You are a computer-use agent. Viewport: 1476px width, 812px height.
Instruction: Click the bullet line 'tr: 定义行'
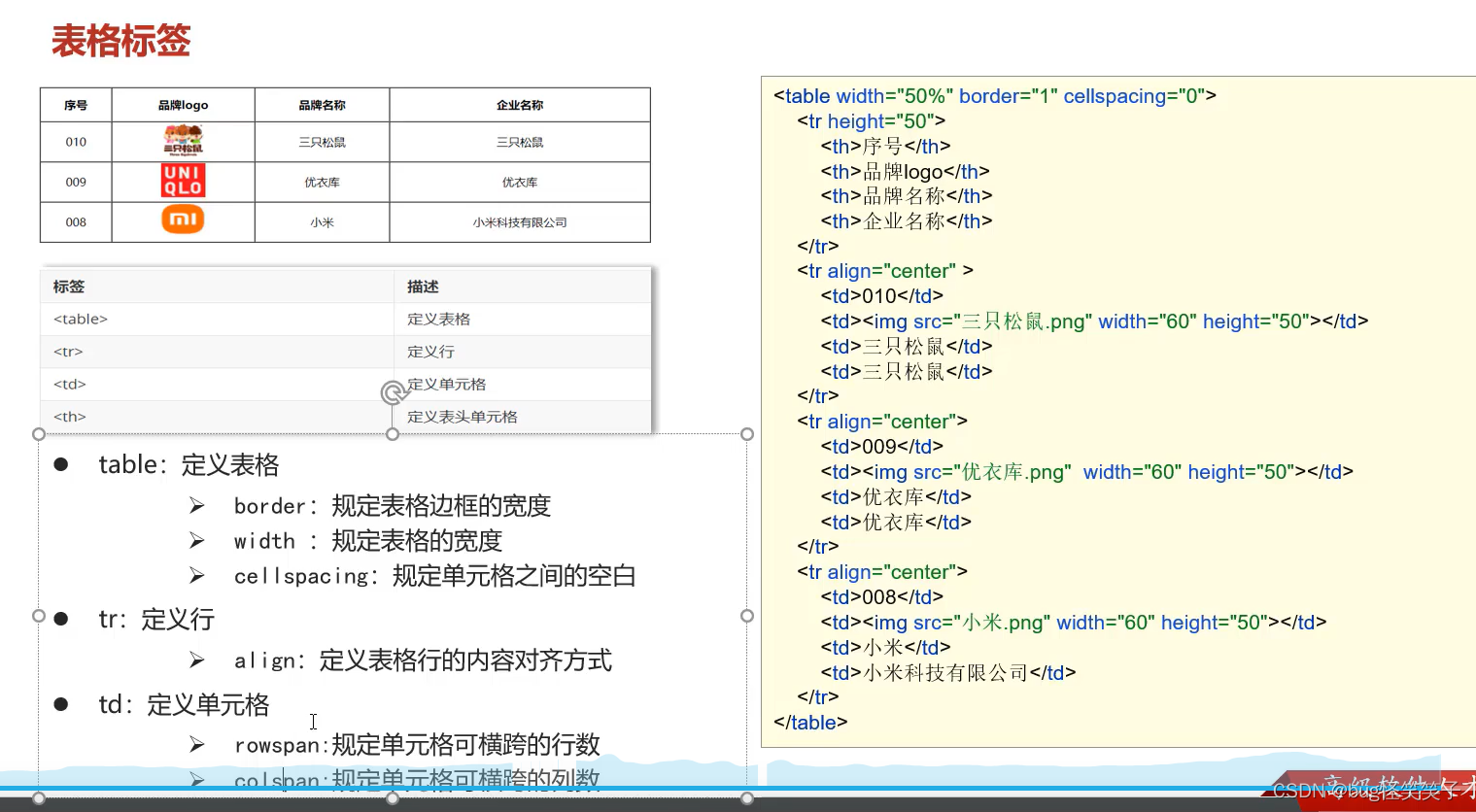click(x=156, y=620)
